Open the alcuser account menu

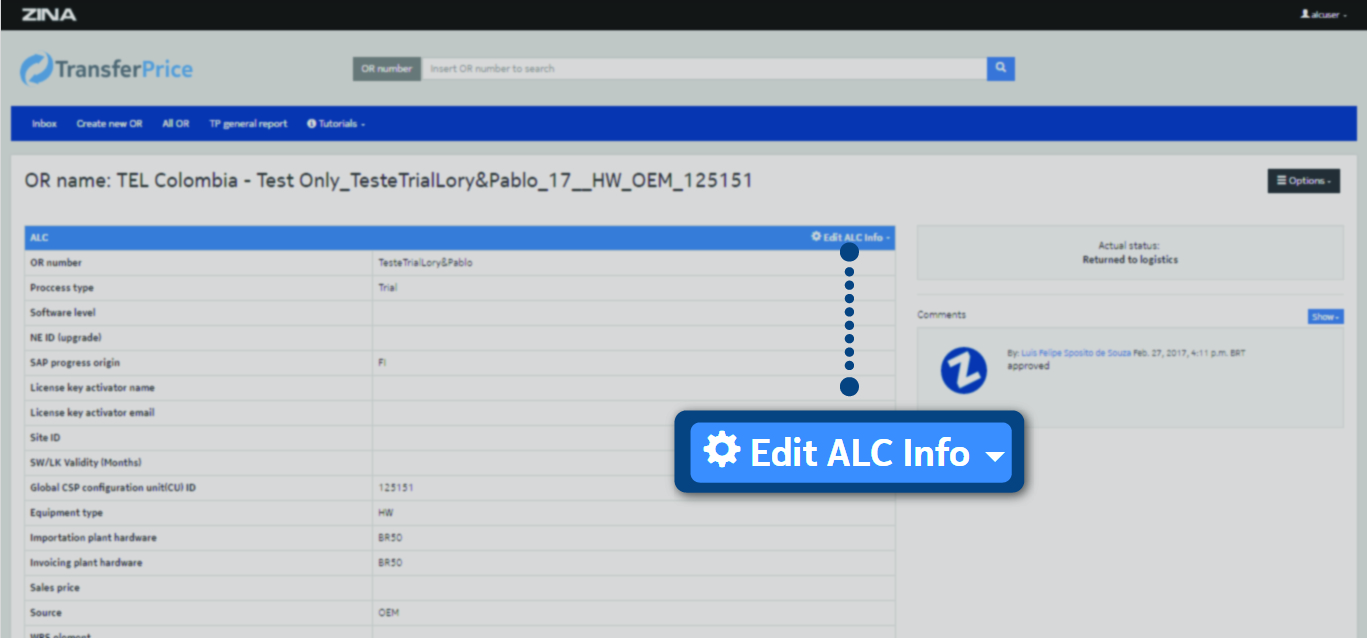(x=1323, y=15)
